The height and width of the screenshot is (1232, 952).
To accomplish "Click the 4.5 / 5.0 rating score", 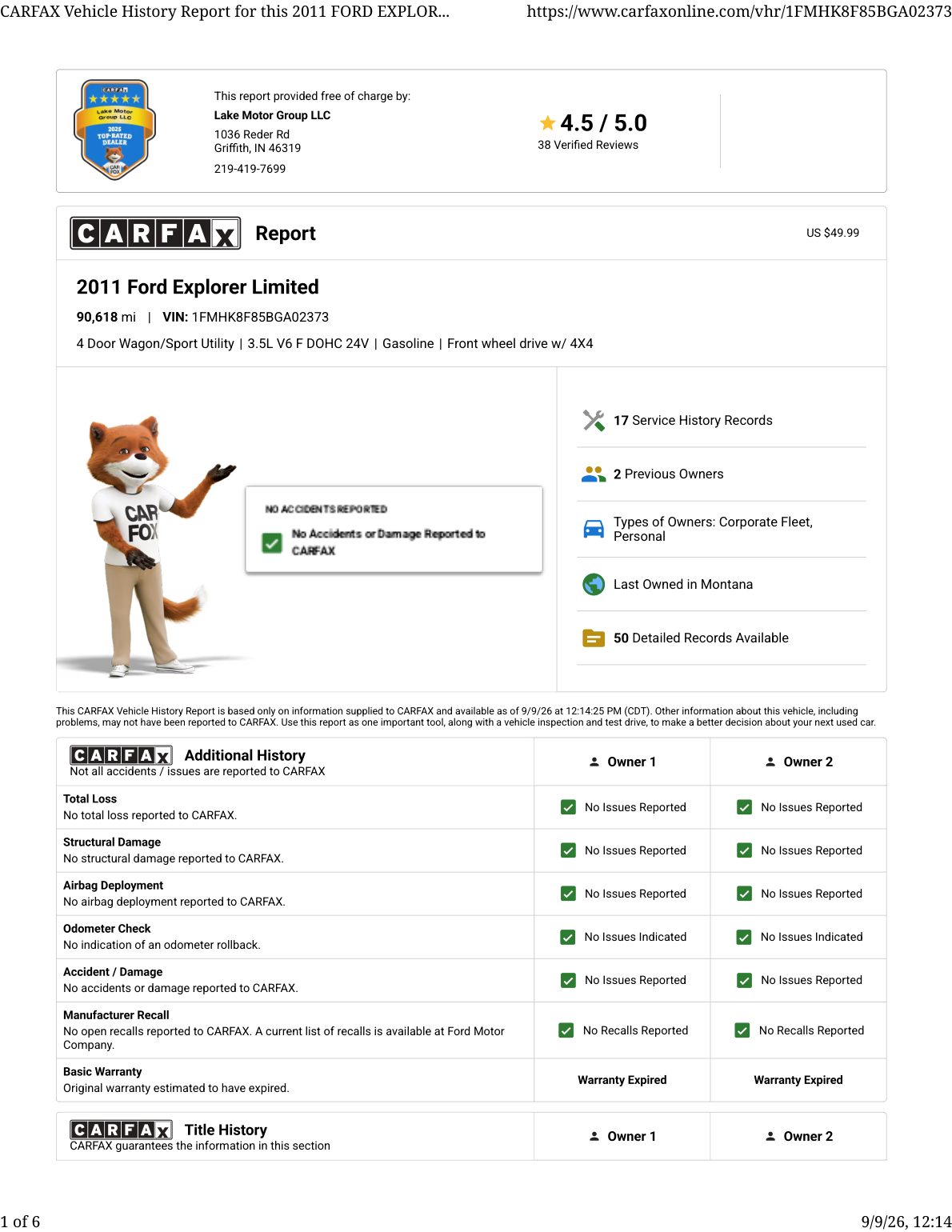I will tap(603, 123).
